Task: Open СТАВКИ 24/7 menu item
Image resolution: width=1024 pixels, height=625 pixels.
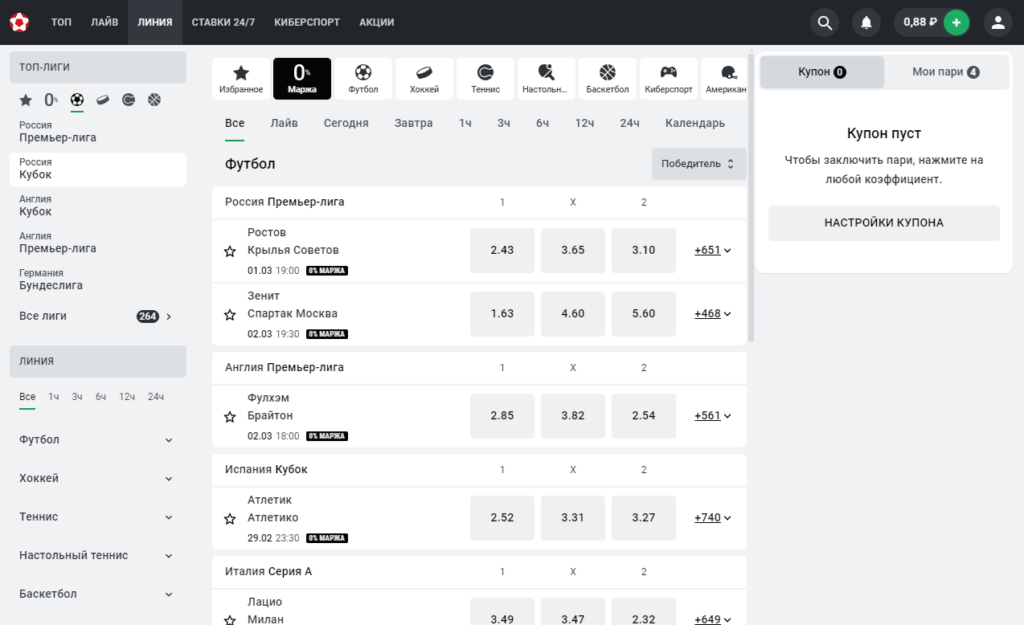Action: tap(223, 22)
